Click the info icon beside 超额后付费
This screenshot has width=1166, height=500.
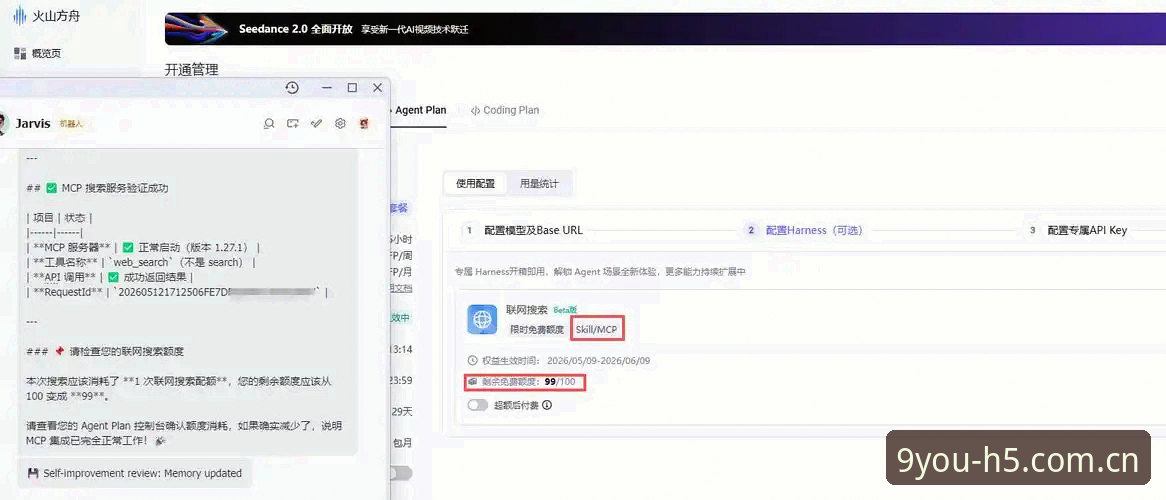[x=547, y=406]
